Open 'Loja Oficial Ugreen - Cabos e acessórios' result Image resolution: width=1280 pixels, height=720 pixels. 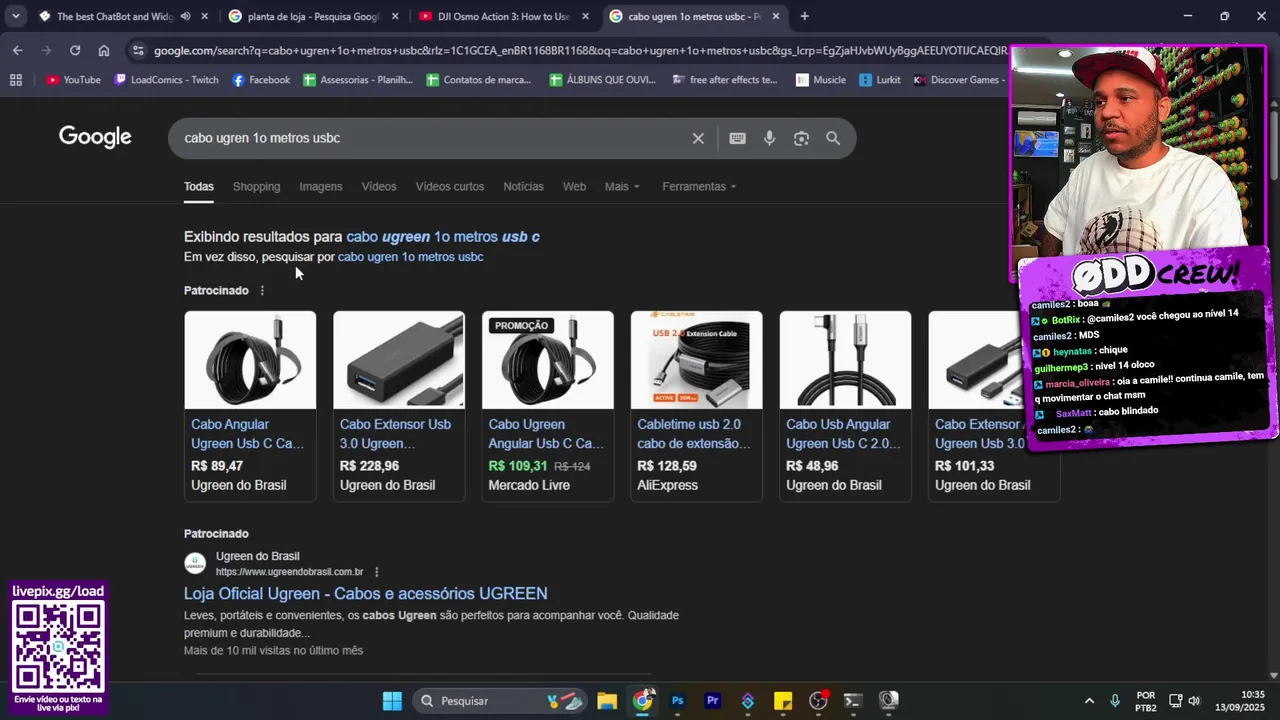tap(366, 593)
